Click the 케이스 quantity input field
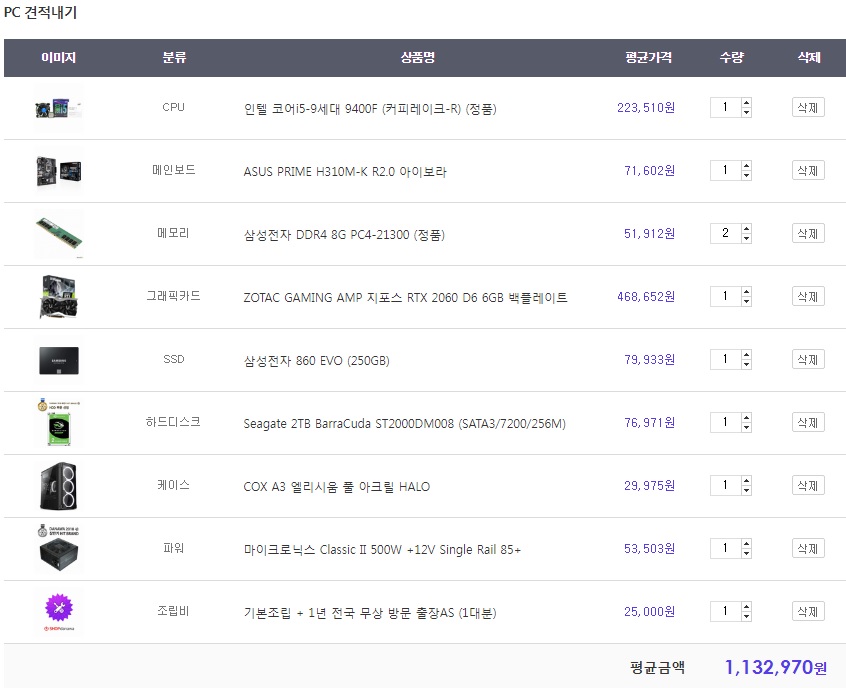This screenshot has height=688, width=846. click(x=725, y=486)
